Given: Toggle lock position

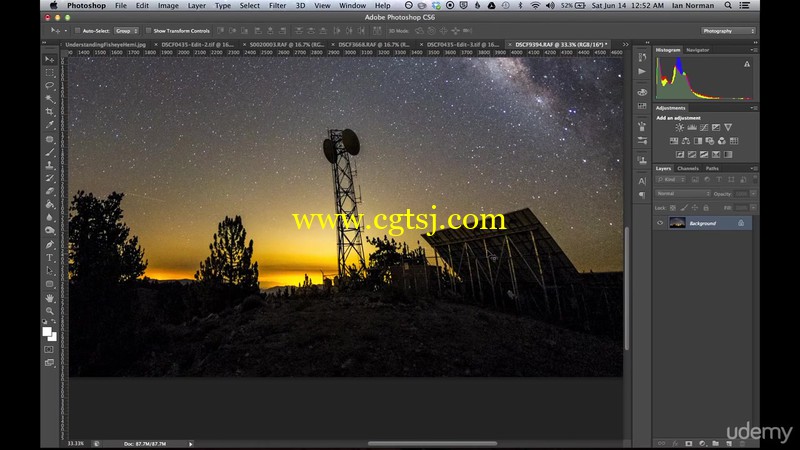Looking at the screenshot, I should pyautogui.click(x=695, y=208).
